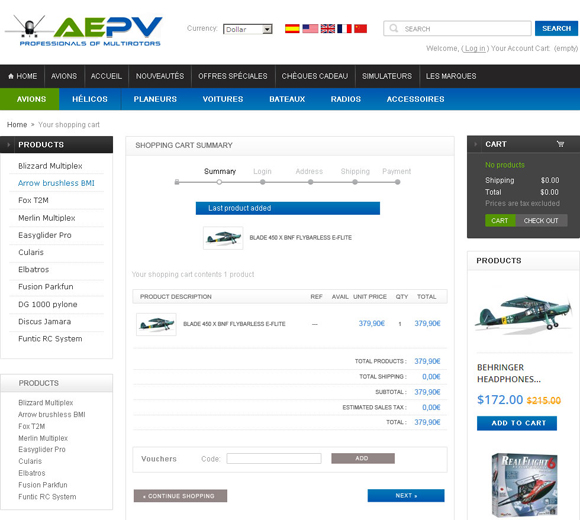The height and width of the screenshot is (520, 580).
Task: Open the DG 1000 pylone link
Action: click(x=48, y=304)
